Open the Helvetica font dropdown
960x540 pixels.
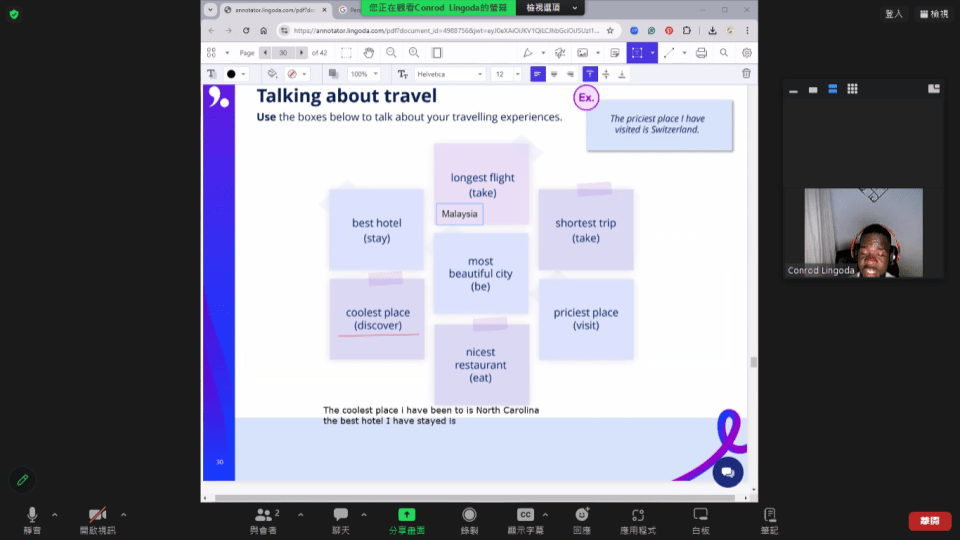450,74
